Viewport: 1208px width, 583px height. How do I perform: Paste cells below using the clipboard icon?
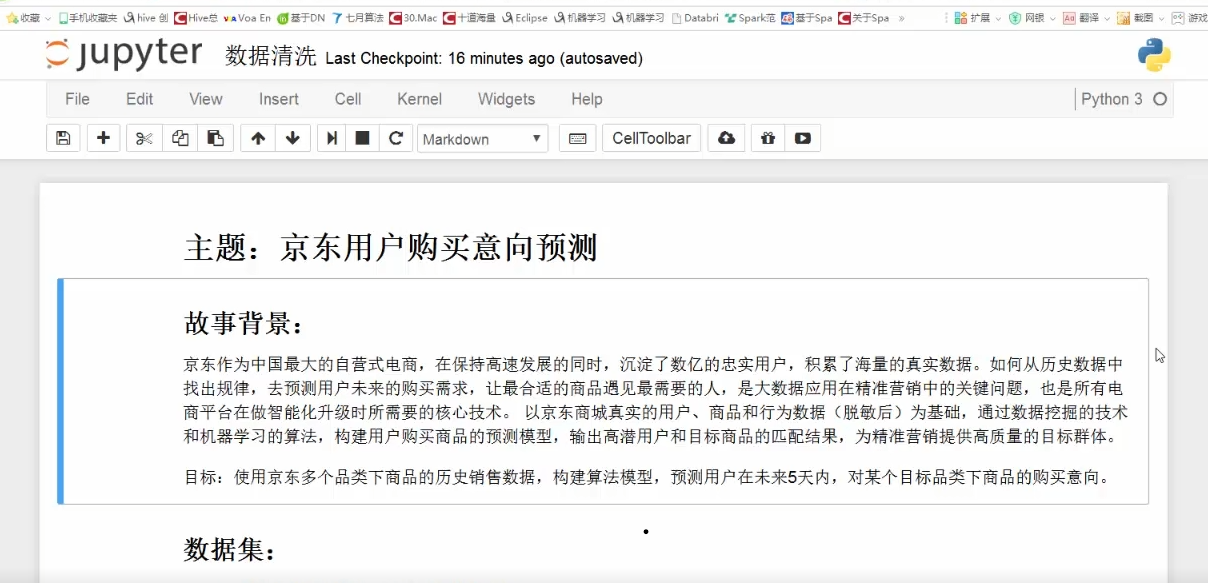(215, 139)
